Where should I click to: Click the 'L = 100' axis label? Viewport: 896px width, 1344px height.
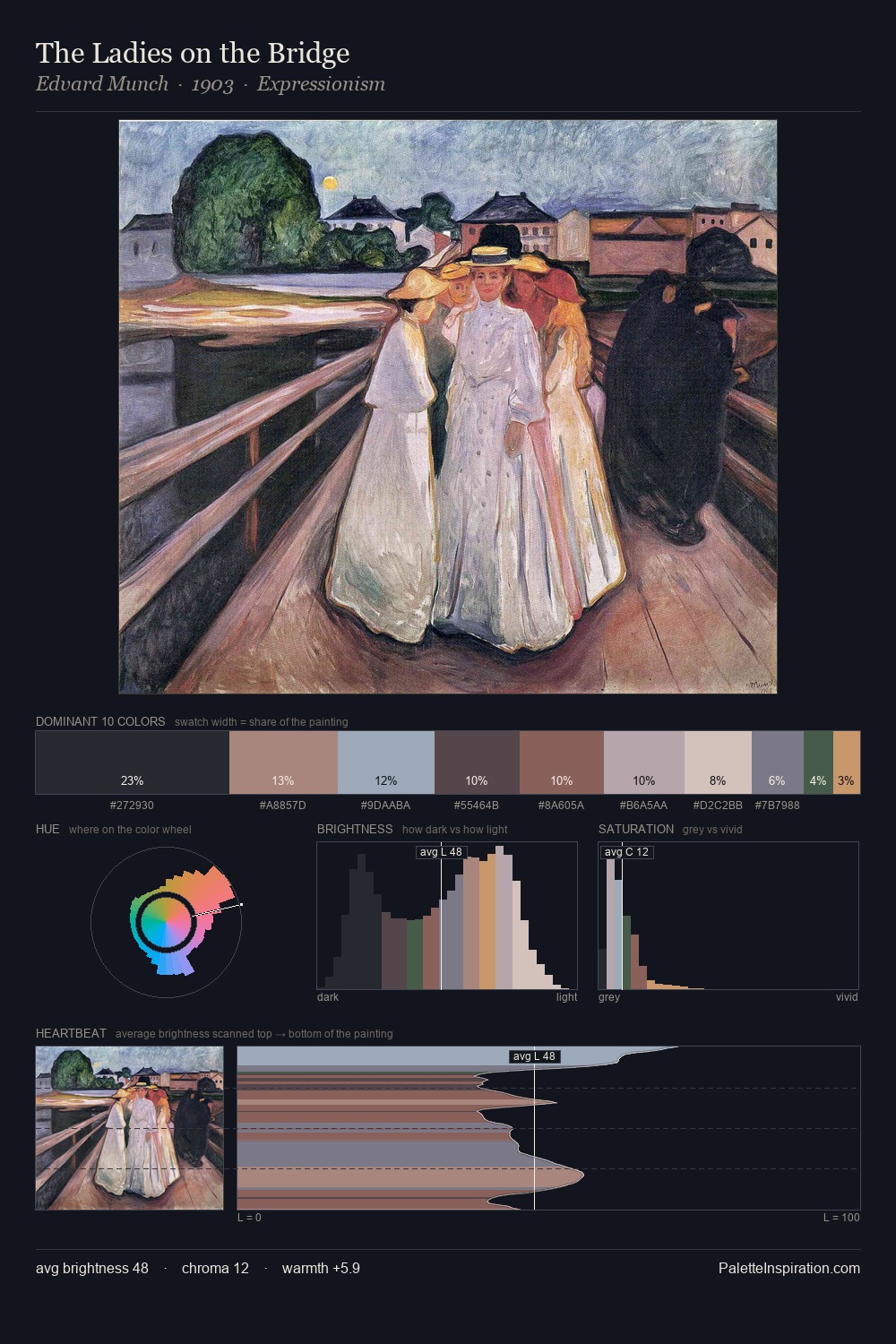(841, 1218)
